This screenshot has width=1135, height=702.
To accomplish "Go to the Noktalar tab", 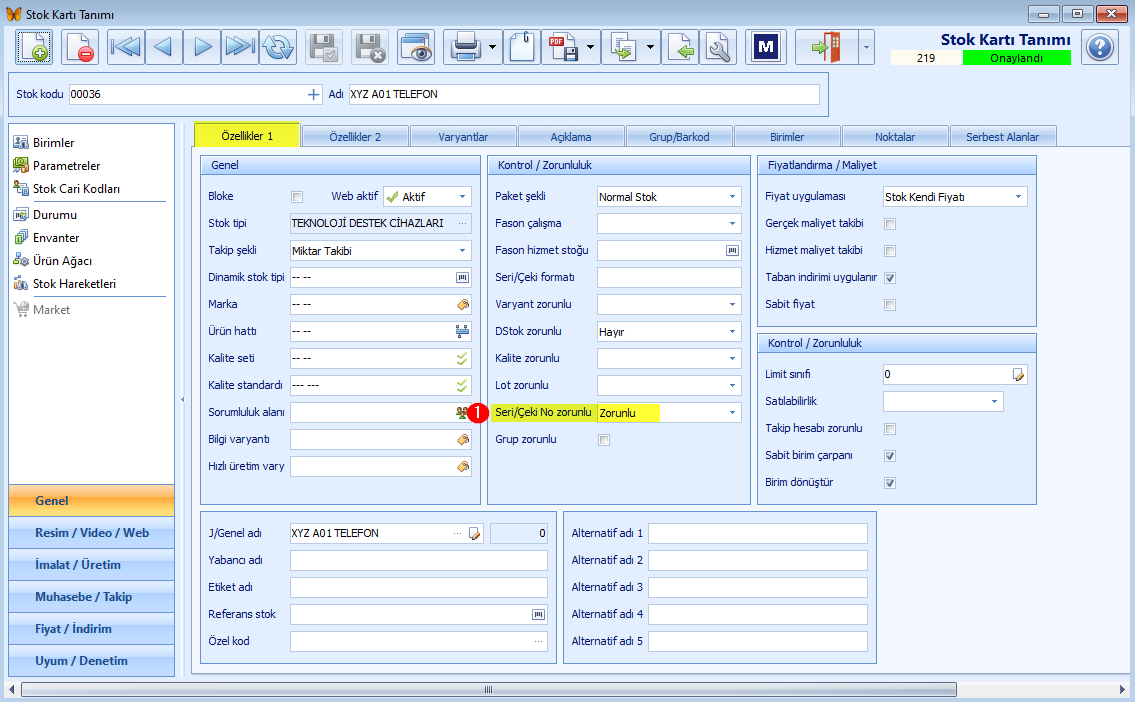I will (x=895, y=137).
